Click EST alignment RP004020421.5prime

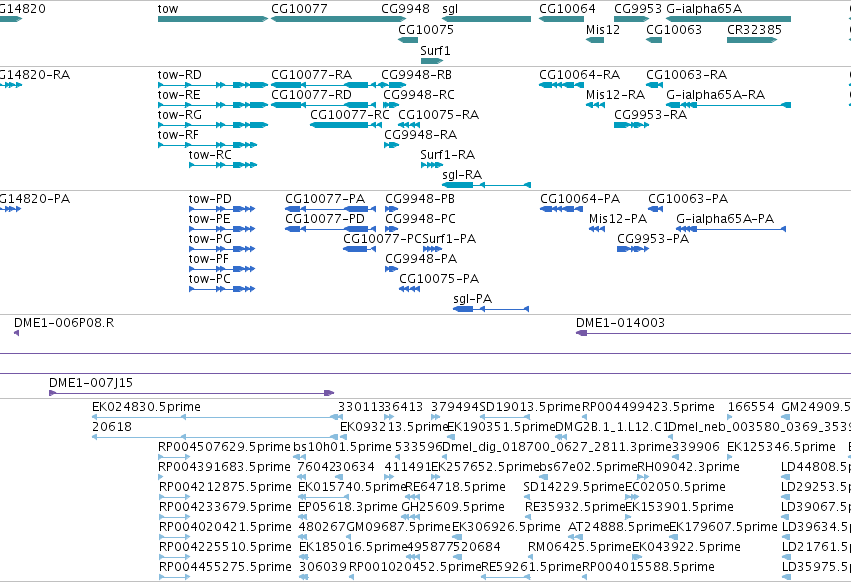[x=174, y=537]
